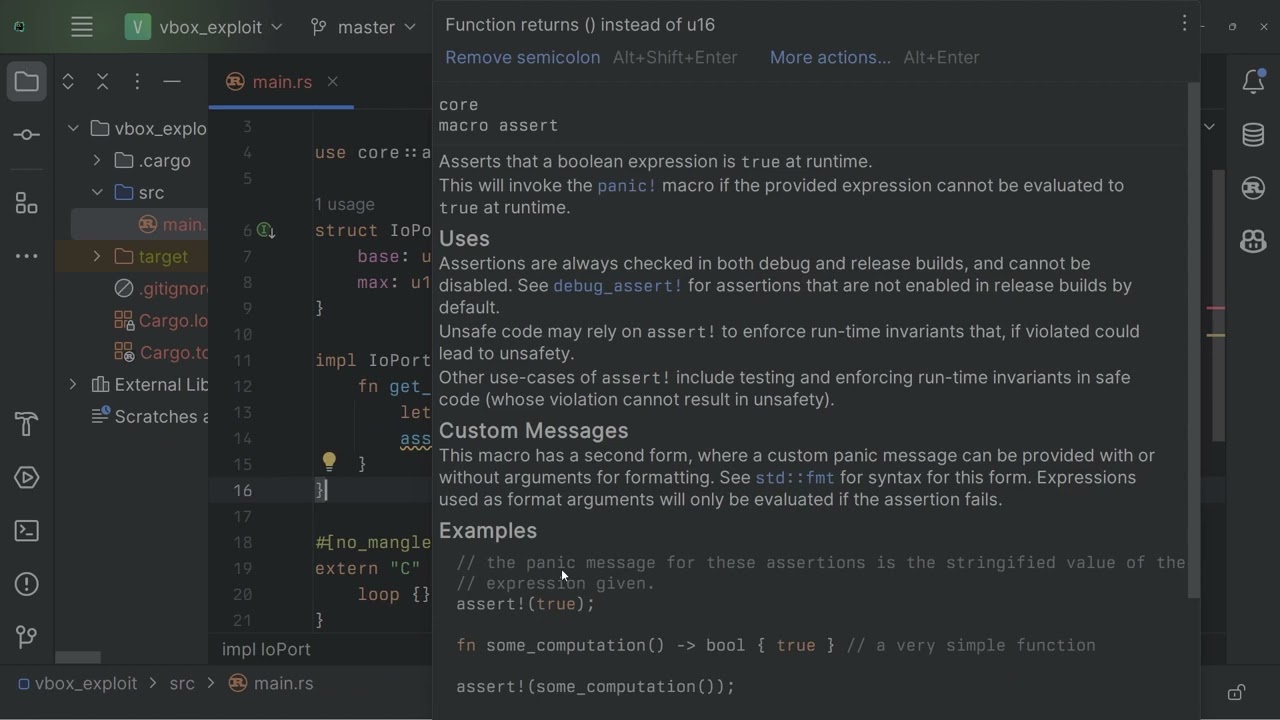Click the chevron at editor top right
Image resolution: width=1280 pixels, height=720 pixels.
click(x=1209, y=127)
